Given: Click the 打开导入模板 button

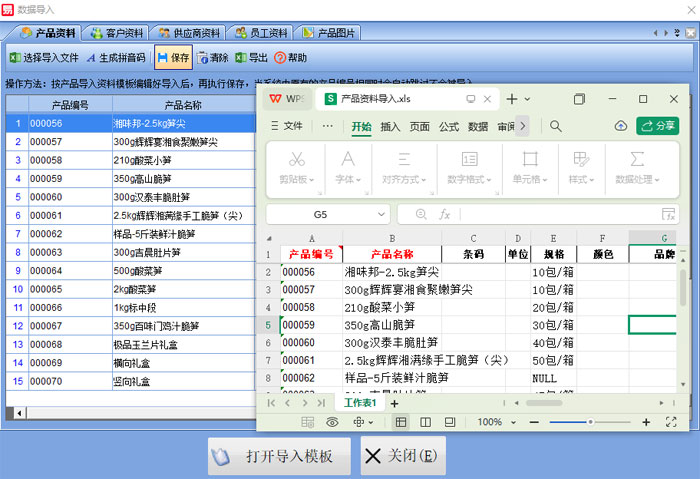Looking at the screenshot, I should [280, 456].
